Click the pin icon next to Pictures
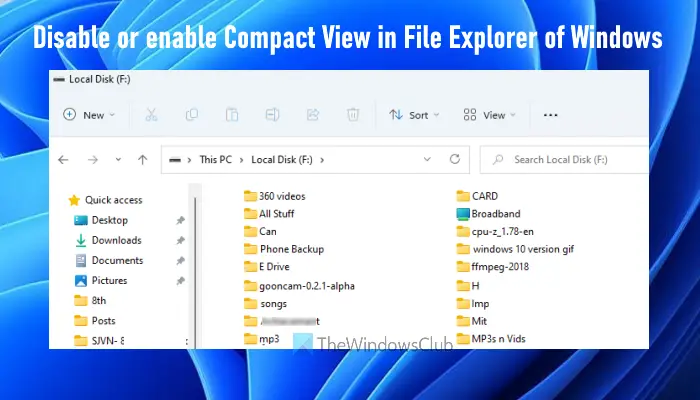This screenshot has width=700, height=400. pyautogui.click(x=180, y=280)
